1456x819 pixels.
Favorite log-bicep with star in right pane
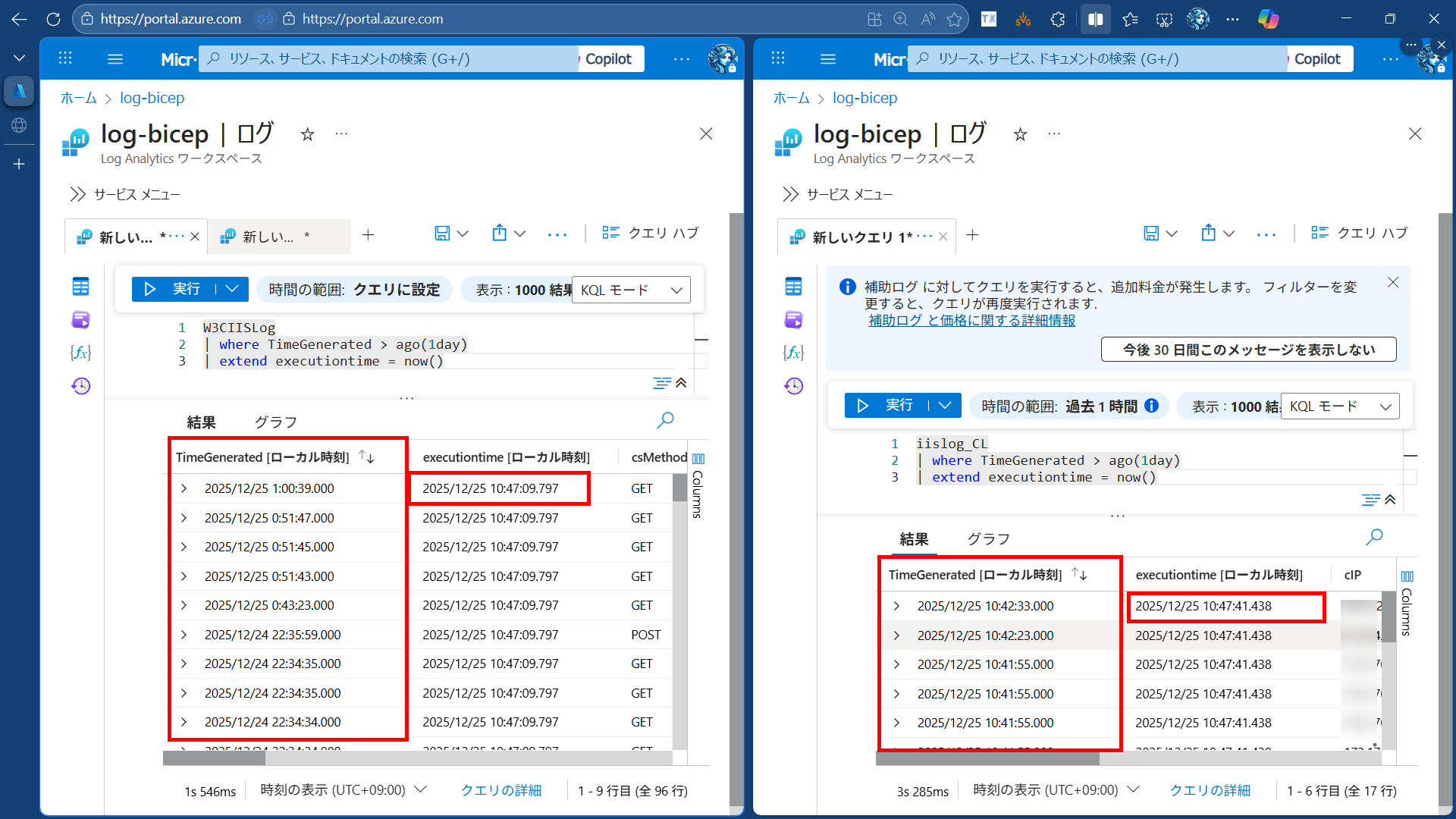click(1020, 135)
